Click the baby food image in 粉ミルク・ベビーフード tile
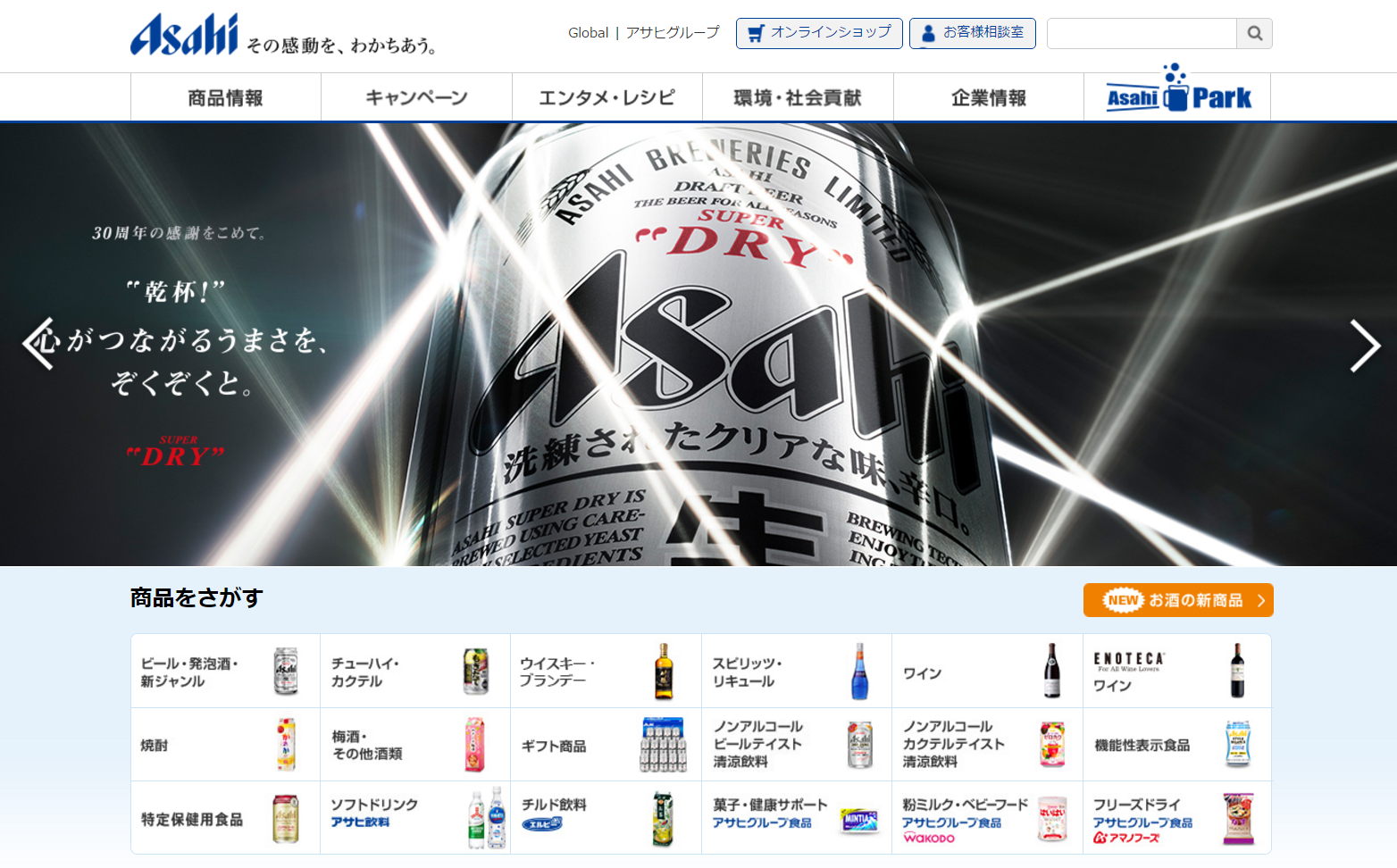1397x868 pixels. click(x=1052, y=819)
